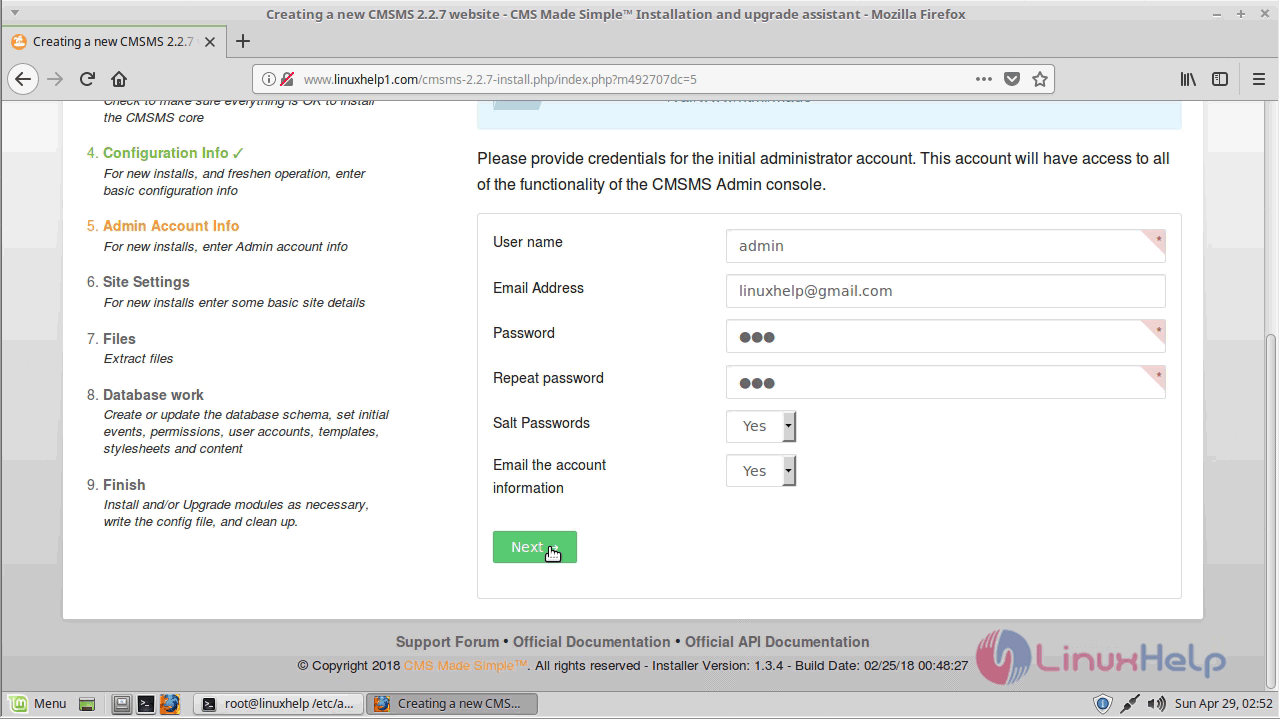Select the Creating a new CMSMS browser tab
The image size is (1280, 720).
coord(112,41)
